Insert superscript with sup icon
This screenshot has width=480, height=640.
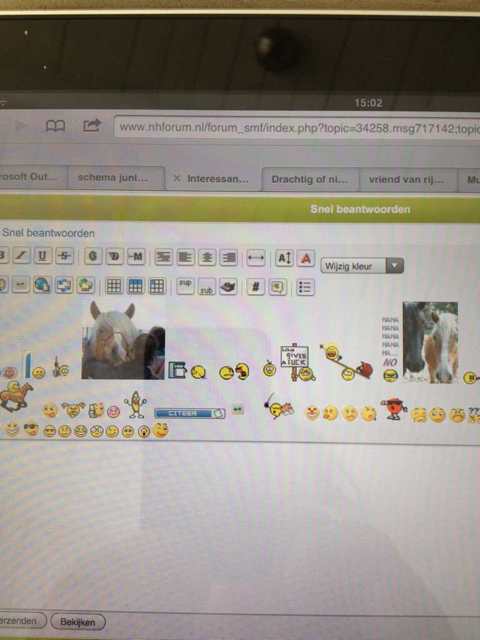click(185, 286)
